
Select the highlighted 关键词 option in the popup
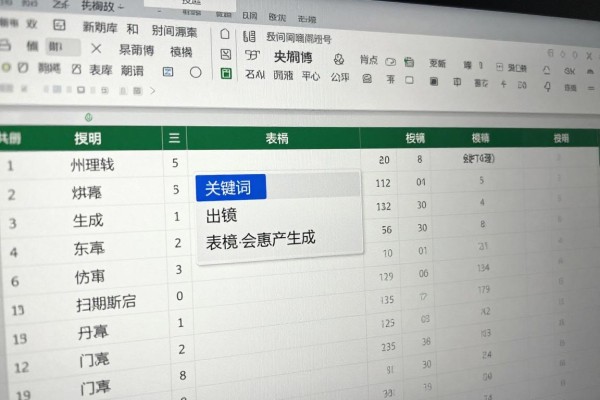coord(230,188)
